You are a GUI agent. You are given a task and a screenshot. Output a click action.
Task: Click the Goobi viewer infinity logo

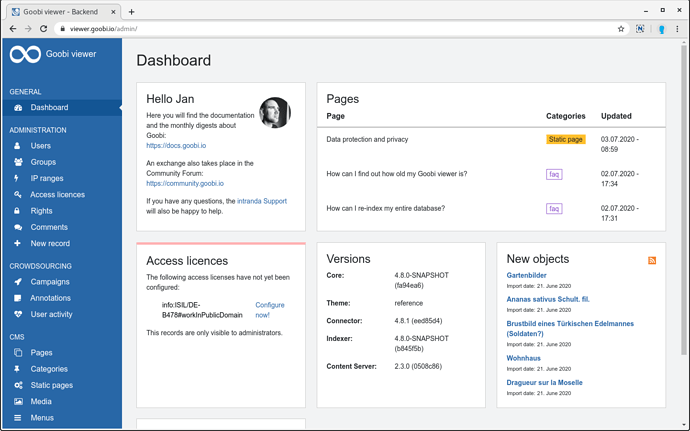(x=25, y=55)
